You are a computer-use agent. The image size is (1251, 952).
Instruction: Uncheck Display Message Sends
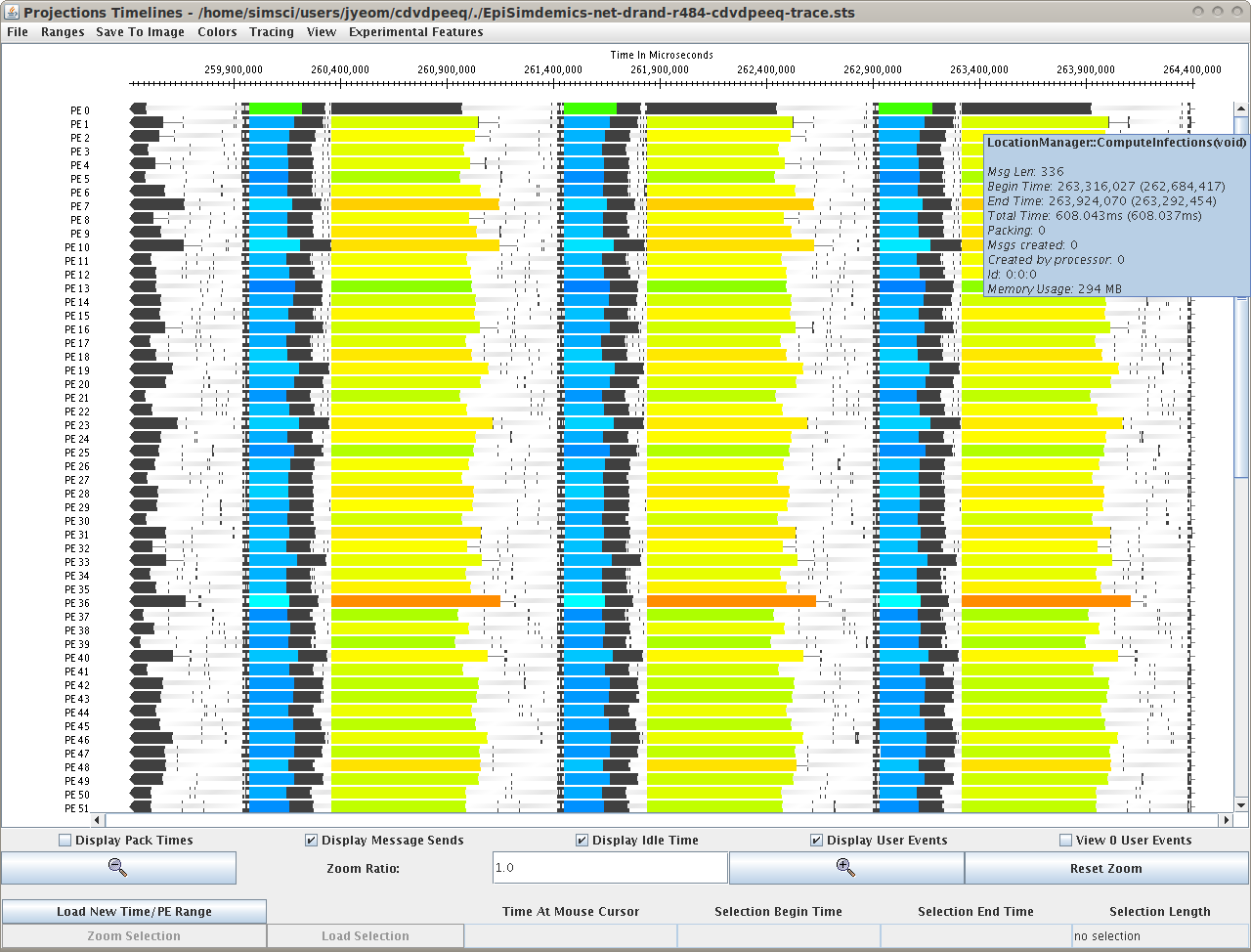(x=312, y=840)
